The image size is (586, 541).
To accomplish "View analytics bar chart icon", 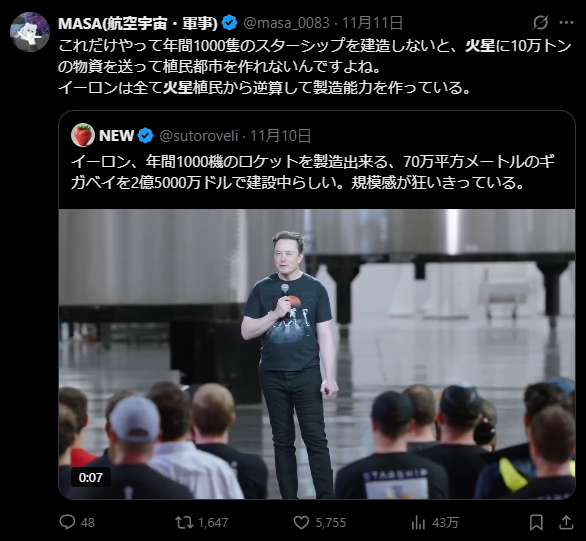I will 418,522.
